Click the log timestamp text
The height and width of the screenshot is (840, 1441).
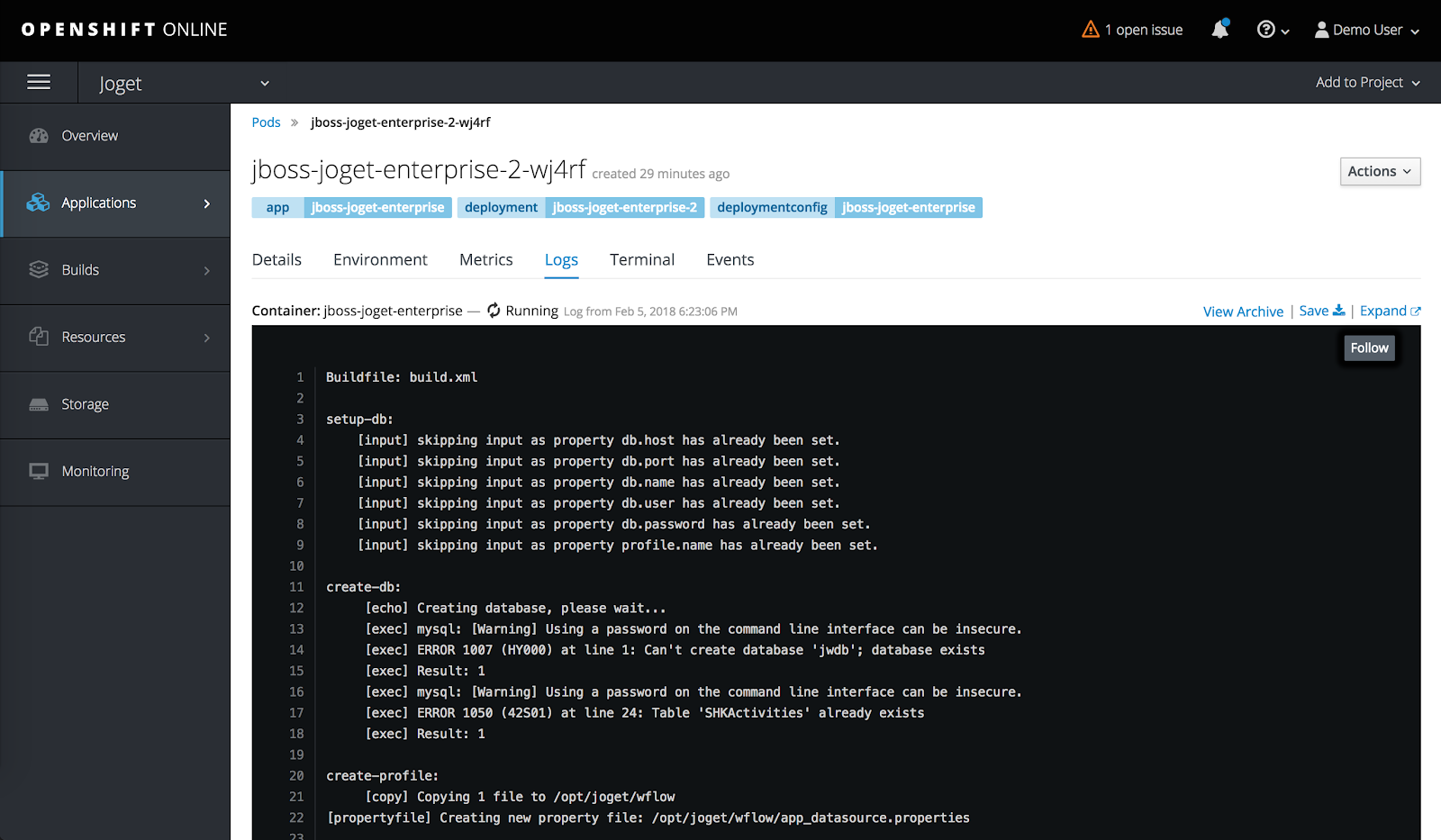(x=650, y=312)
